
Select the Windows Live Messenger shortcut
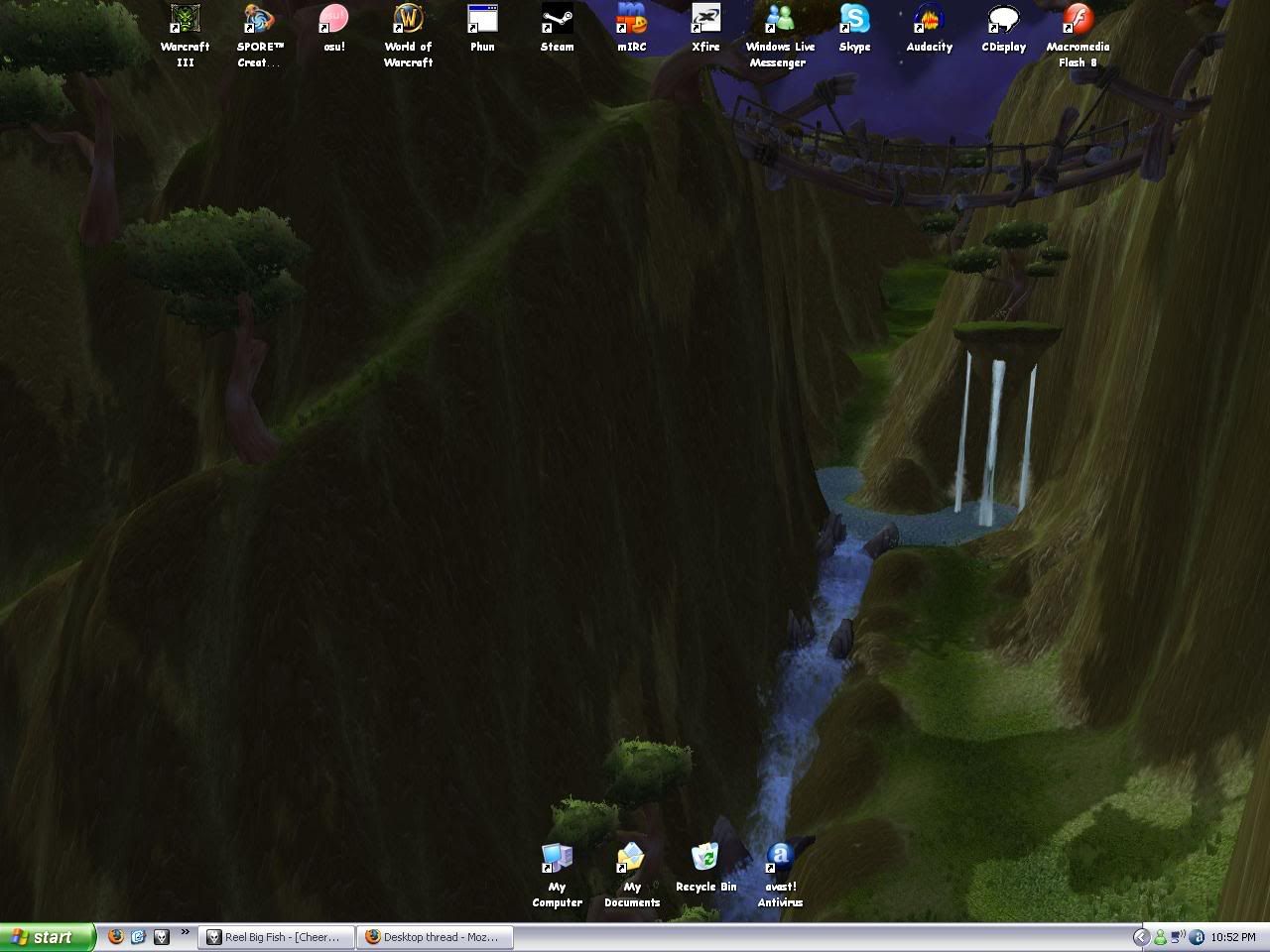click(x=780, y=36)
